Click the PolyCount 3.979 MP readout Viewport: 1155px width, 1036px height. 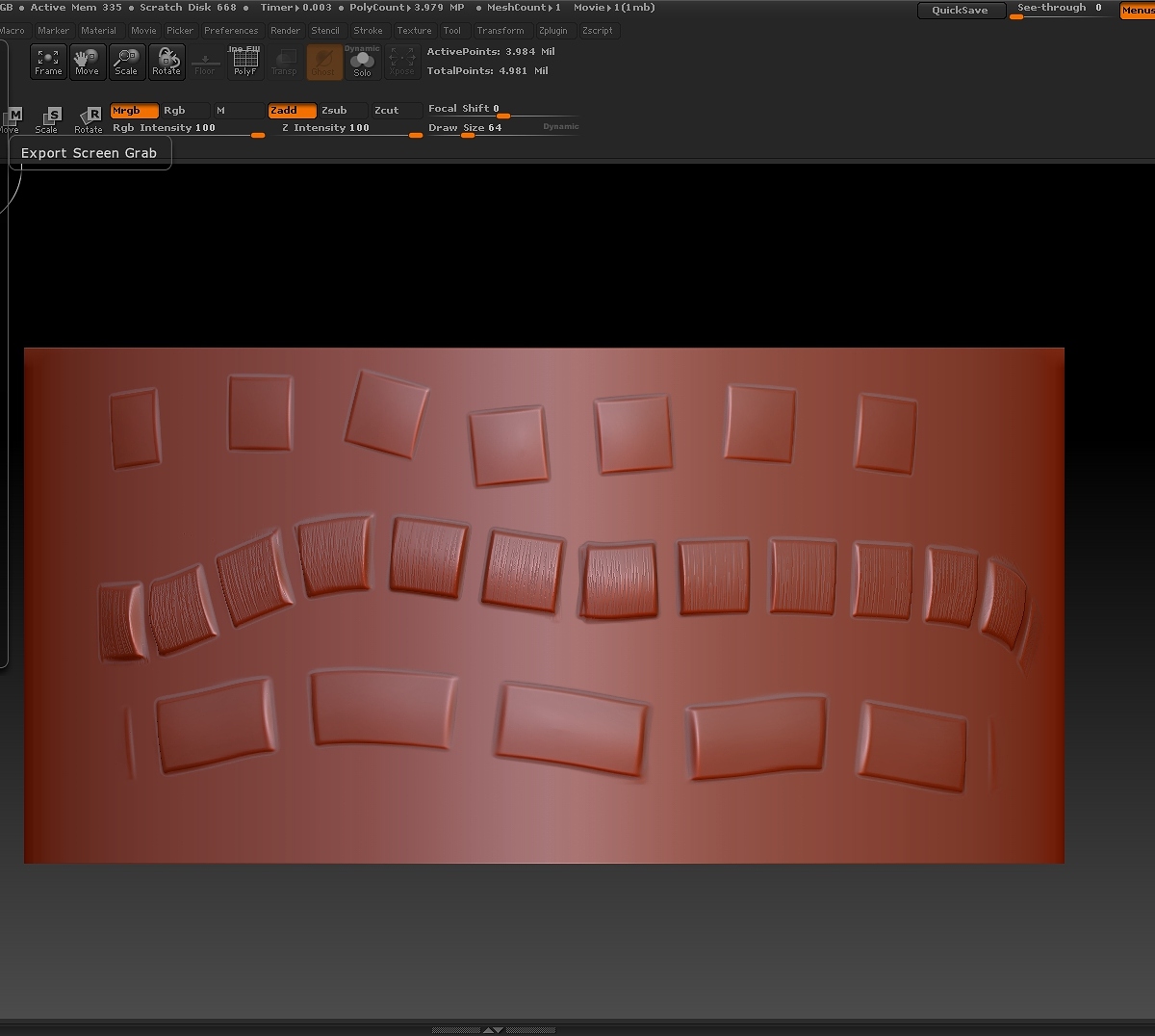coord(406,8)
